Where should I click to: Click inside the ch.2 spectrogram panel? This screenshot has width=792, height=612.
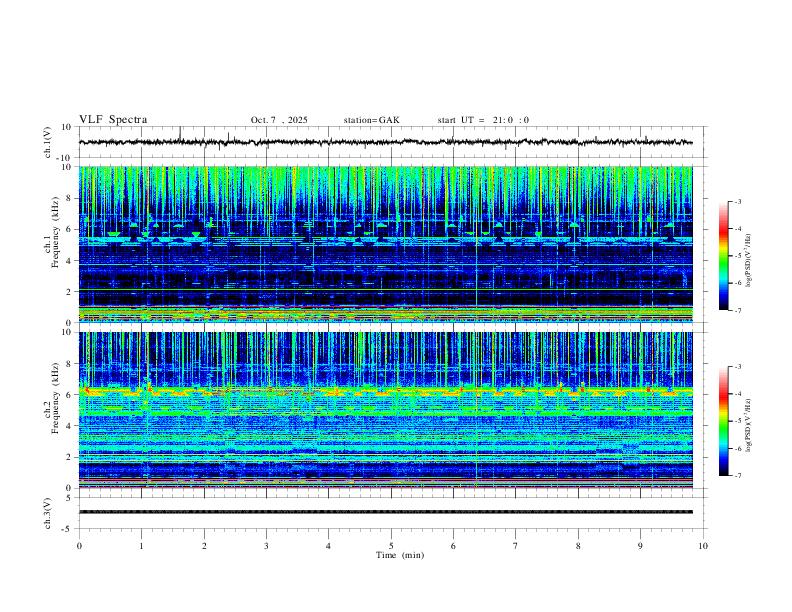(x=385, y=410)
